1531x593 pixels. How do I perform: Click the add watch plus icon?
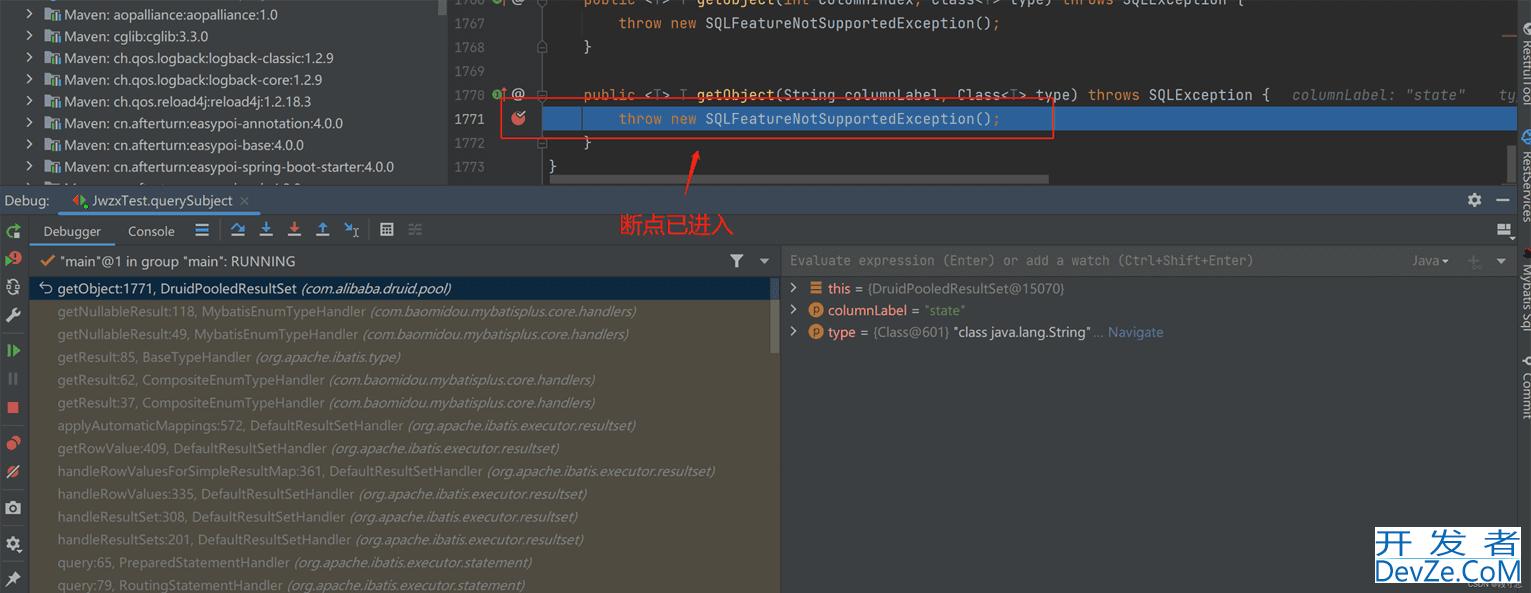[1474, 261]
